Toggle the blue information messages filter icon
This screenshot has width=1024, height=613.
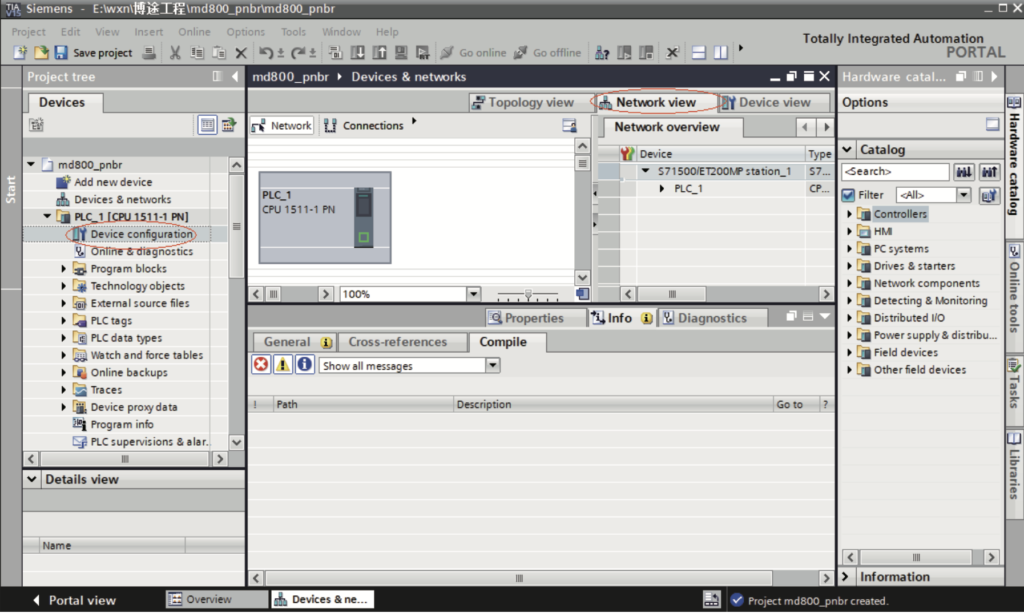coord(304,365)
